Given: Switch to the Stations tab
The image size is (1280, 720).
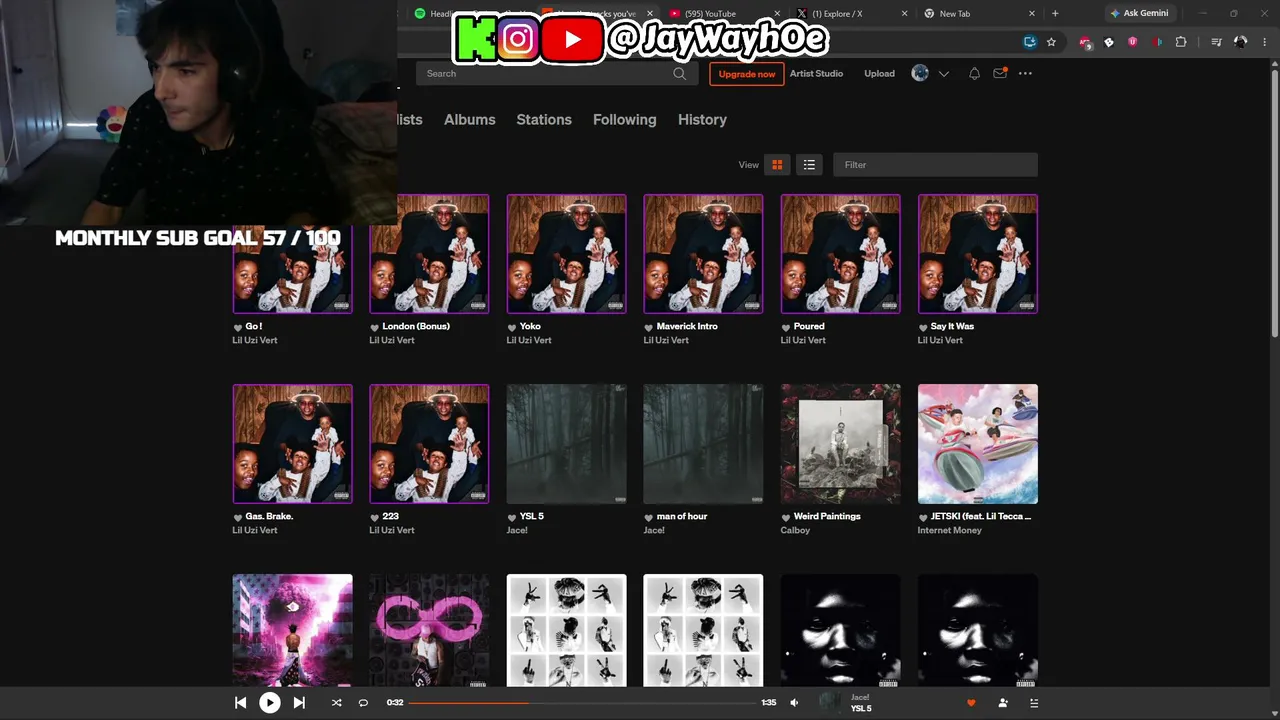Looking at the screenshot, I should tap(544, 119).
